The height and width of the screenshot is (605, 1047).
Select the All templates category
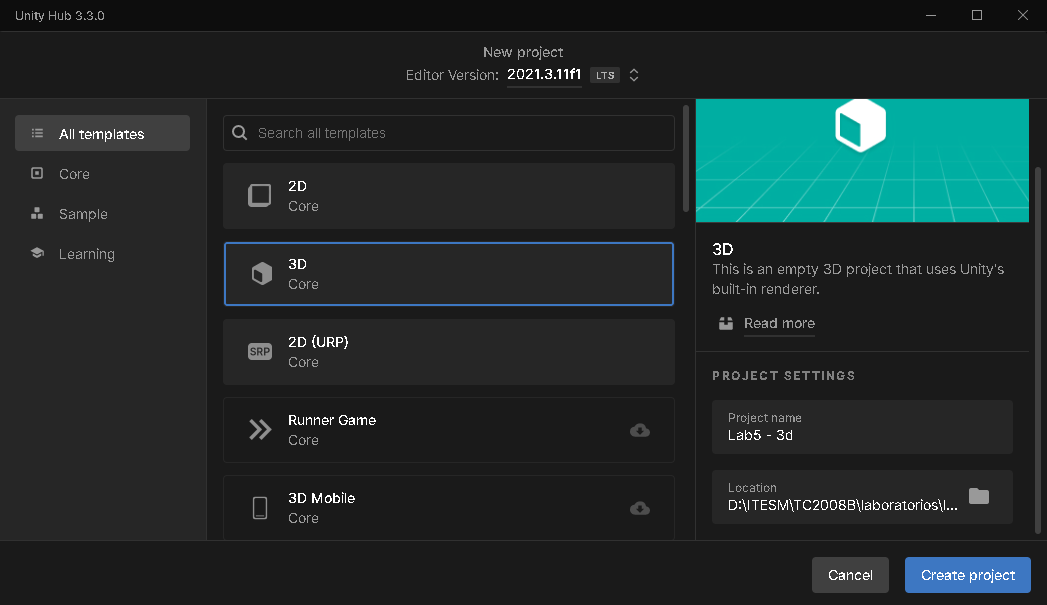[x=102, y=134]
